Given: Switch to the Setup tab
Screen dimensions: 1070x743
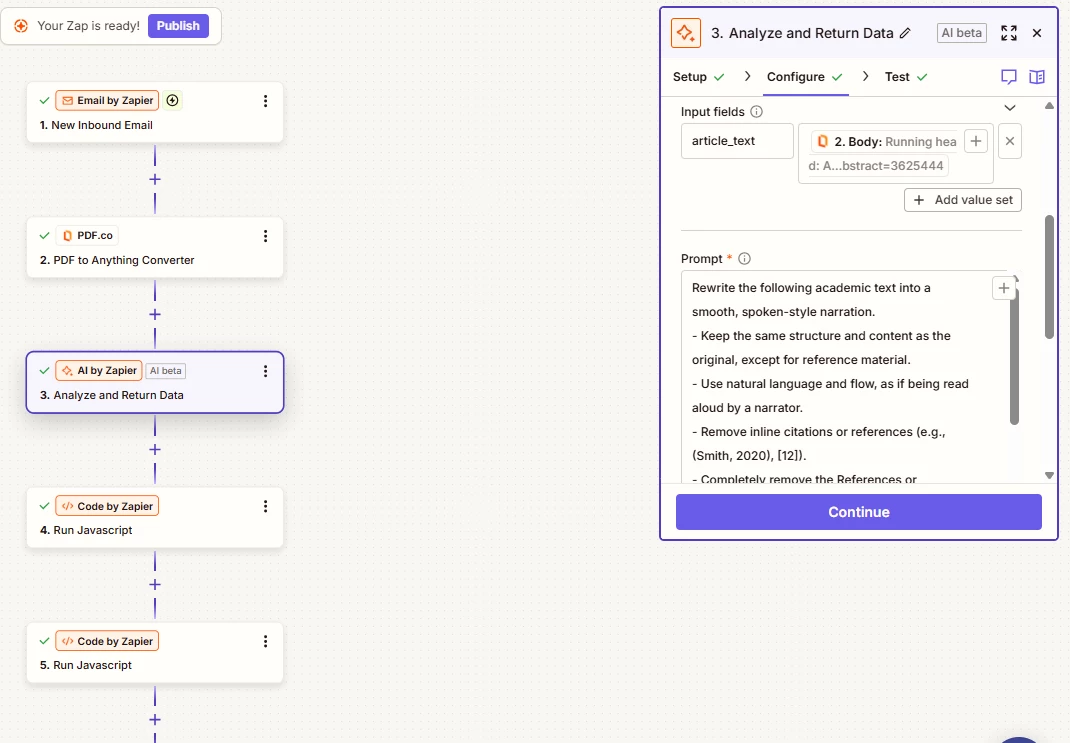Looking at the screenshot, I should coord(698,77).
